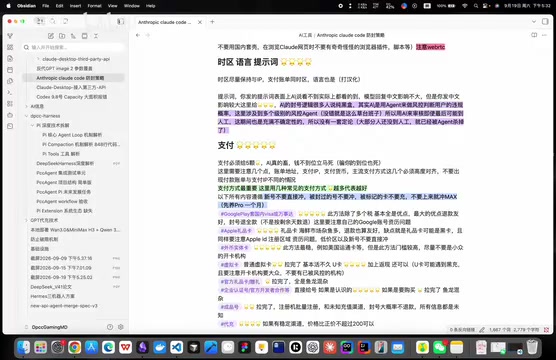Create a new folder in file explorer

62,36
